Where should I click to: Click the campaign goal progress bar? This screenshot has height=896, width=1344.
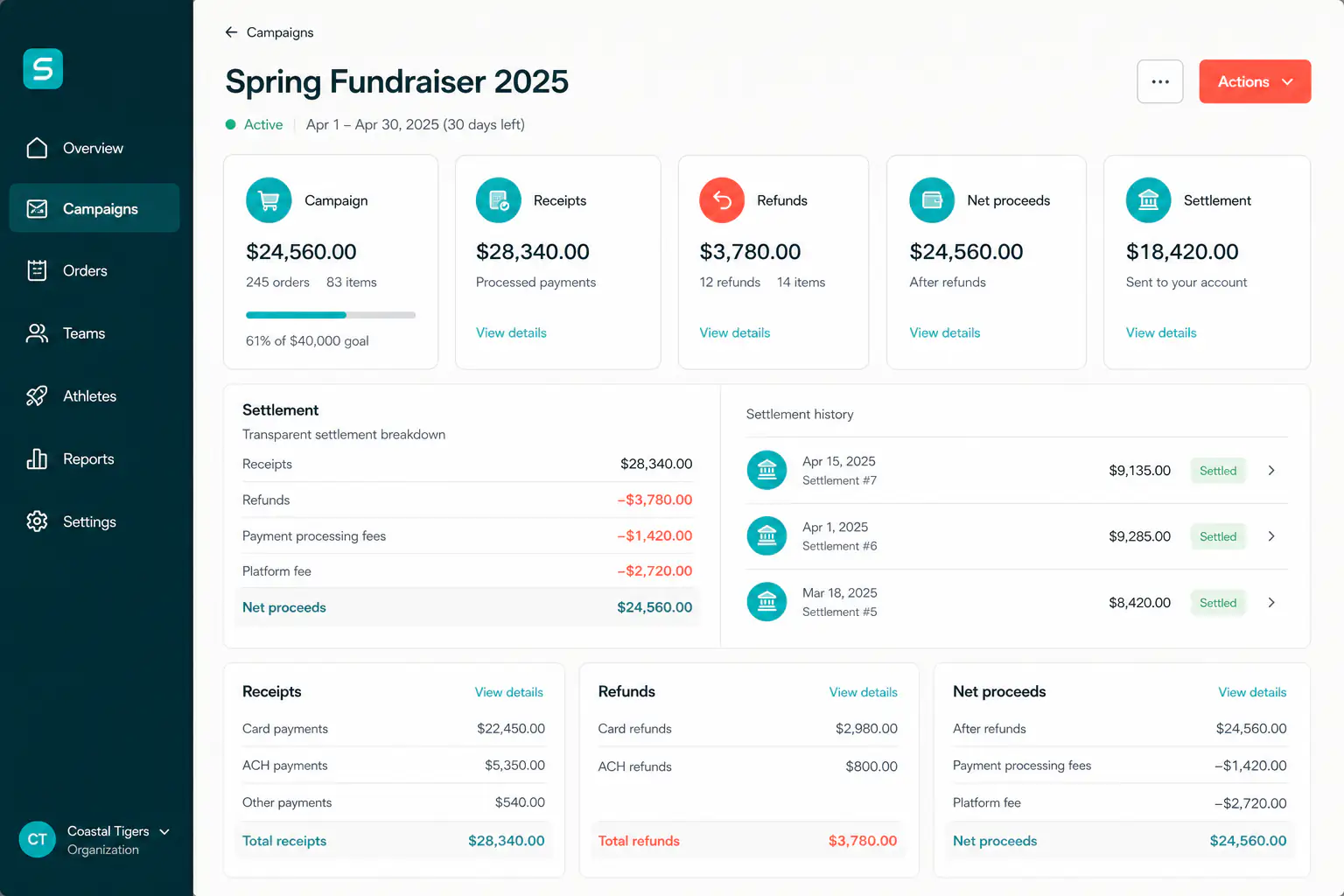tap(331, 315)
